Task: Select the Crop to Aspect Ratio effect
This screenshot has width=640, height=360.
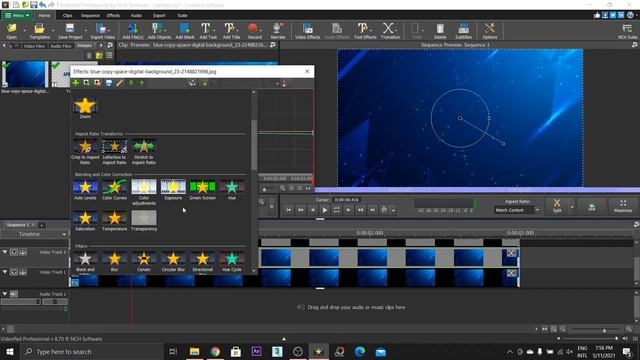Action: pyautogui.click(x=85, y=151)
